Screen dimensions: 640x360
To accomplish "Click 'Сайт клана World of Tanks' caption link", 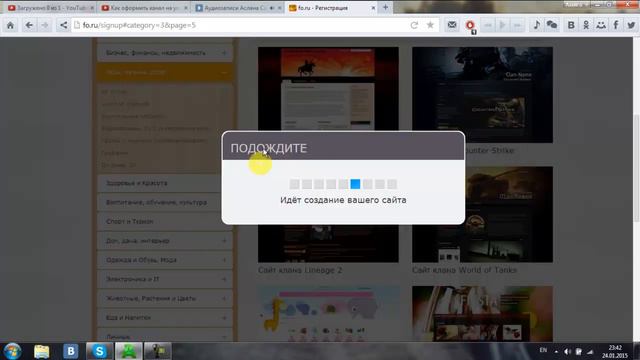I will [464, 270].
